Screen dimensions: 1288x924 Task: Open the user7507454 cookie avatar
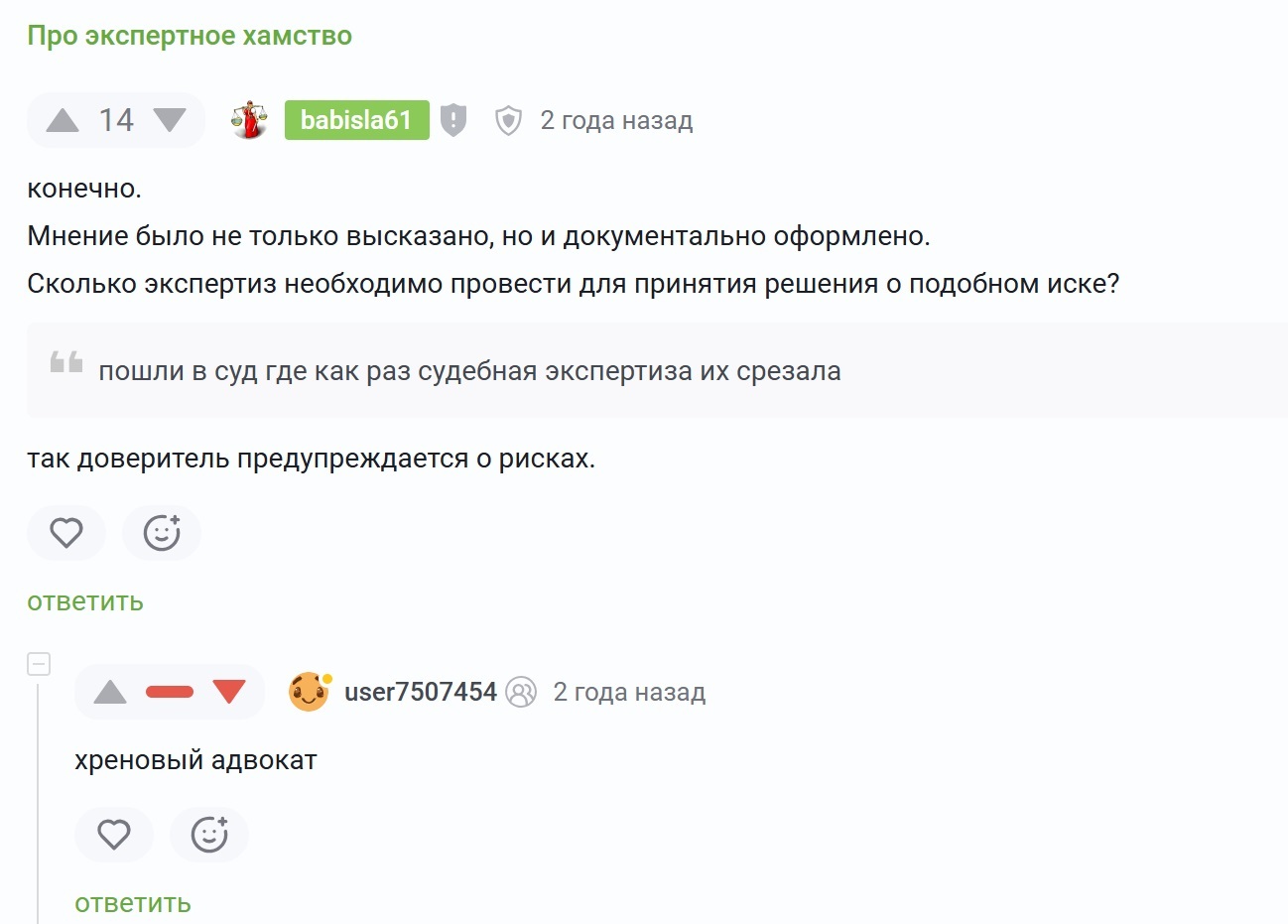[309, 692]
